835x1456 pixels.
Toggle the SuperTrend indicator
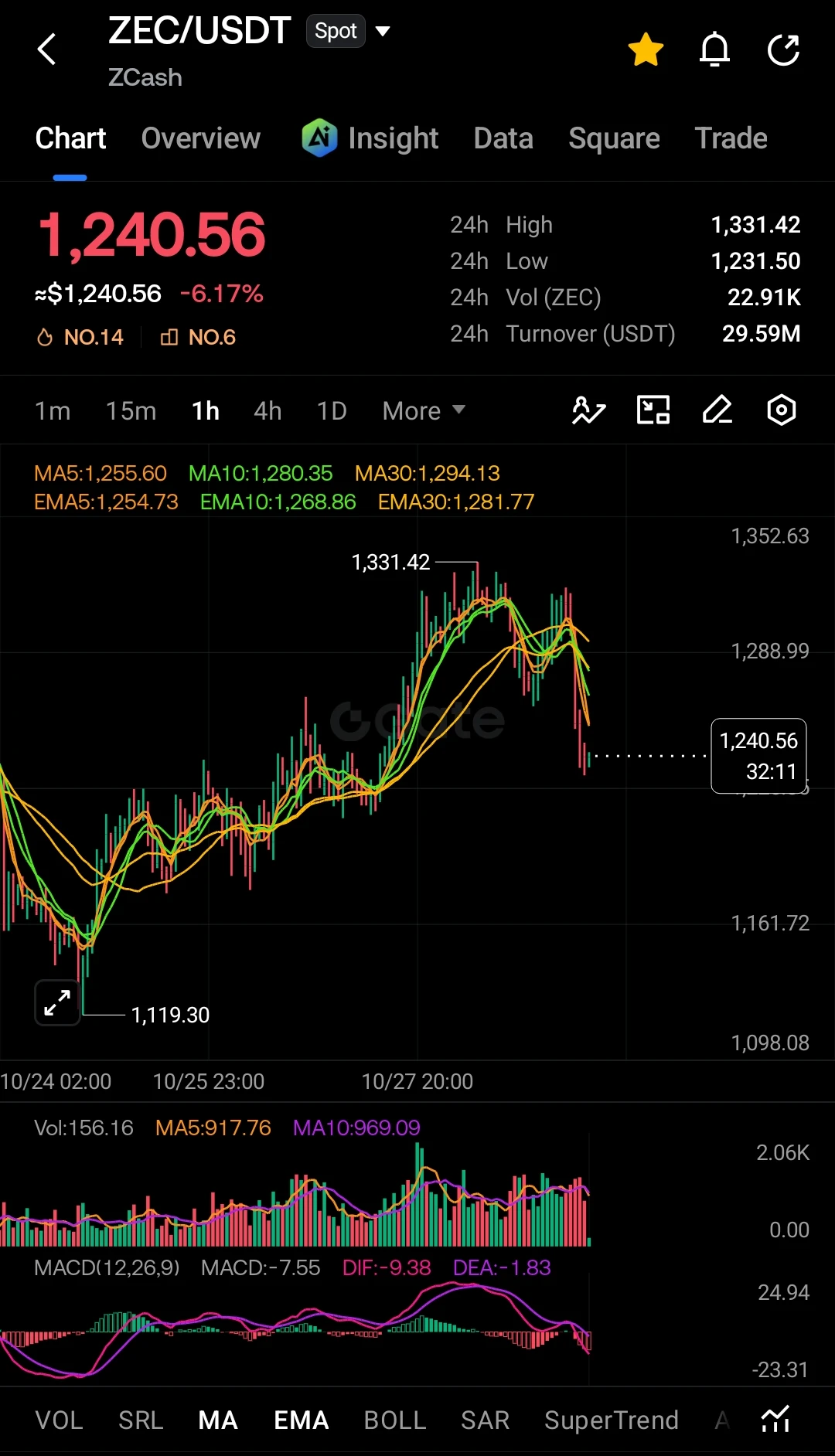[612, 1420]
